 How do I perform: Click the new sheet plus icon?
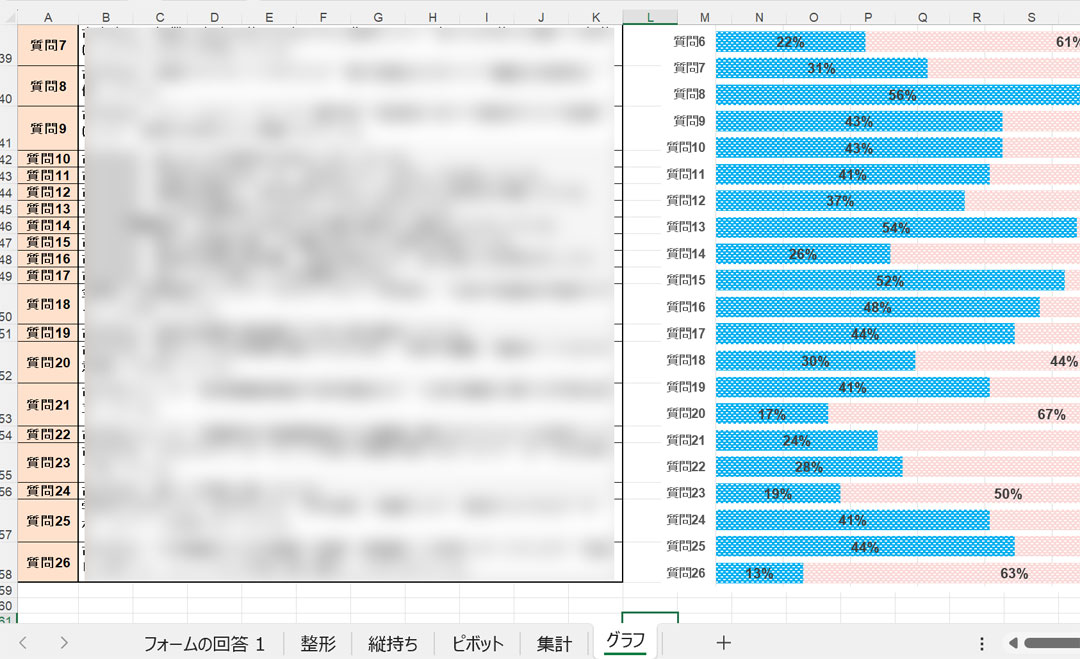point(724,643)
